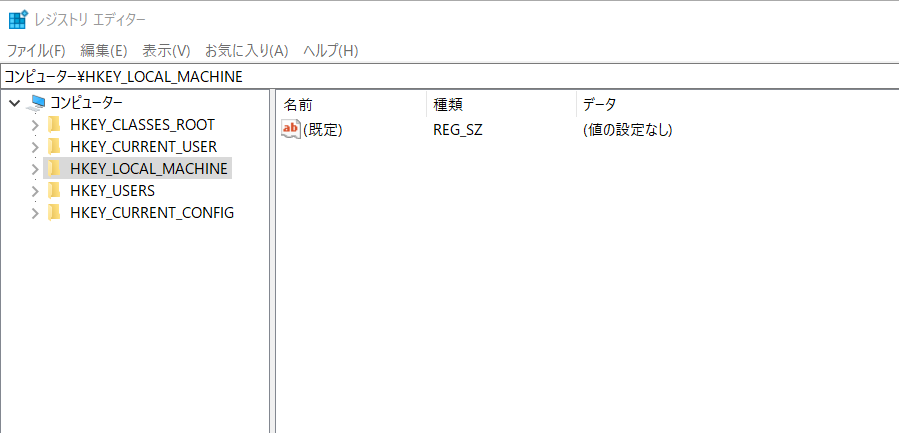
Task: Open the ファイル(F) menu
Action: point(36,50)
